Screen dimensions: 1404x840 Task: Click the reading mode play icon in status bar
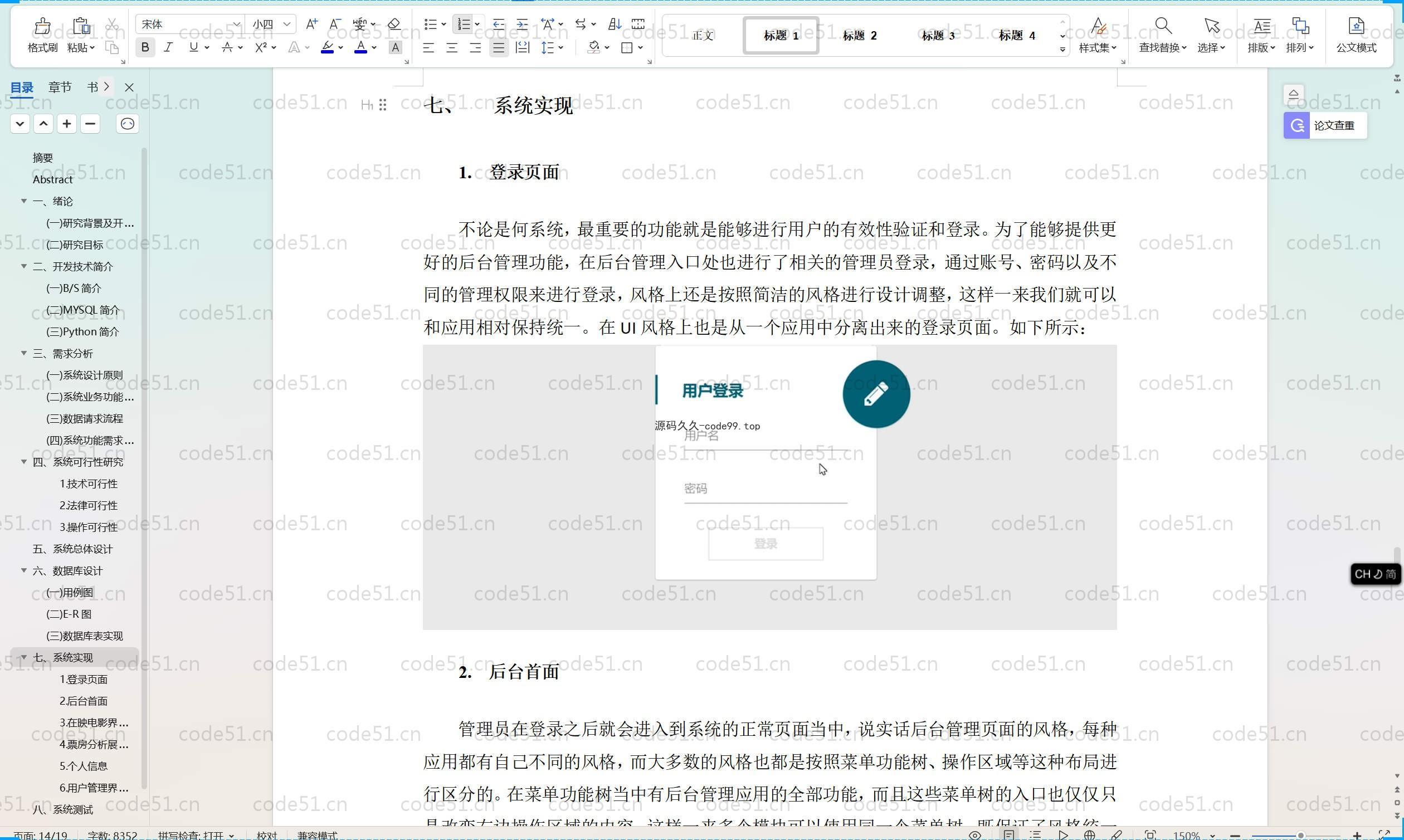(1063, 835)
